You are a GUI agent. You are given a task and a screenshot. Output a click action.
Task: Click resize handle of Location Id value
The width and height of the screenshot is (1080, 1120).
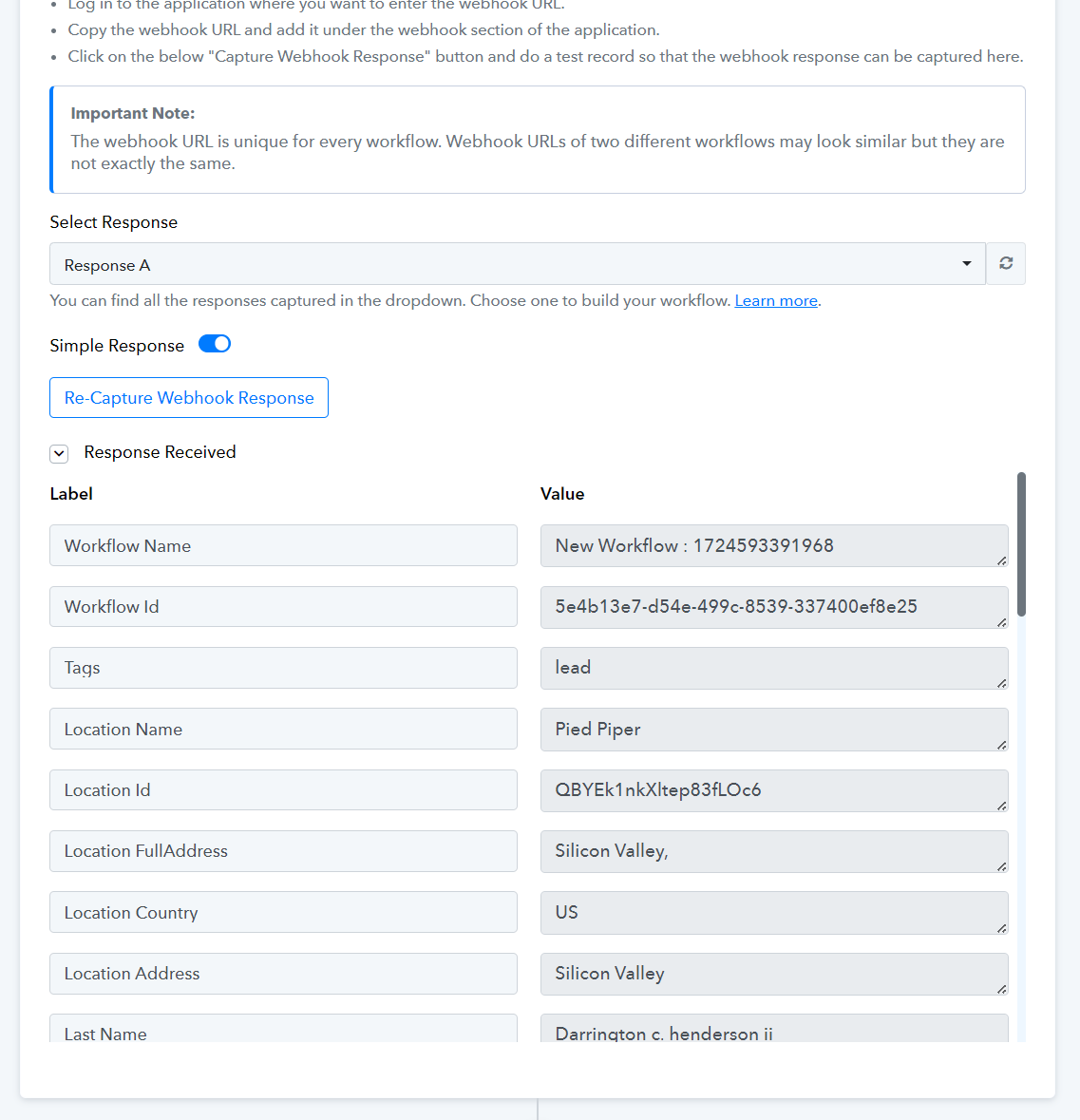click(1001, 806)
